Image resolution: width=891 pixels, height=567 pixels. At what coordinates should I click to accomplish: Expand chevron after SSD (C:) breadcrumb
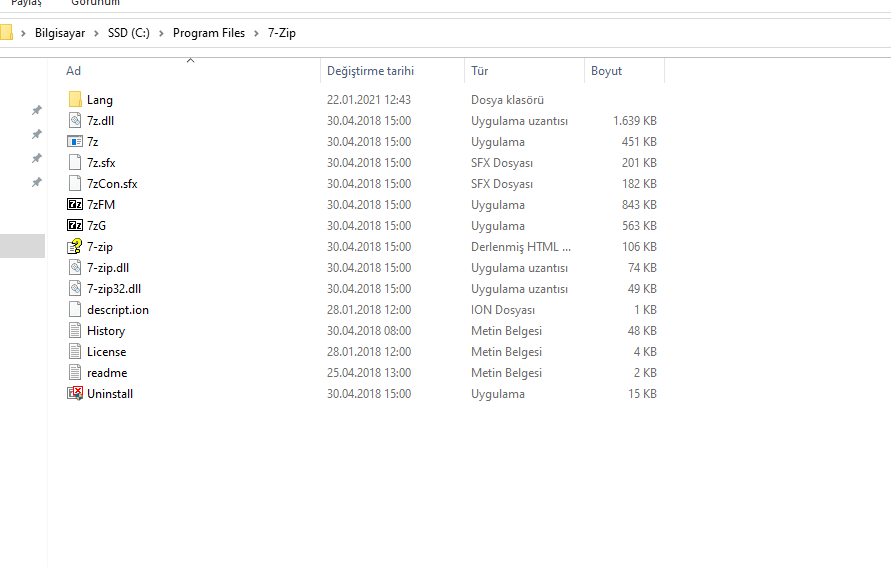[161, 34]
